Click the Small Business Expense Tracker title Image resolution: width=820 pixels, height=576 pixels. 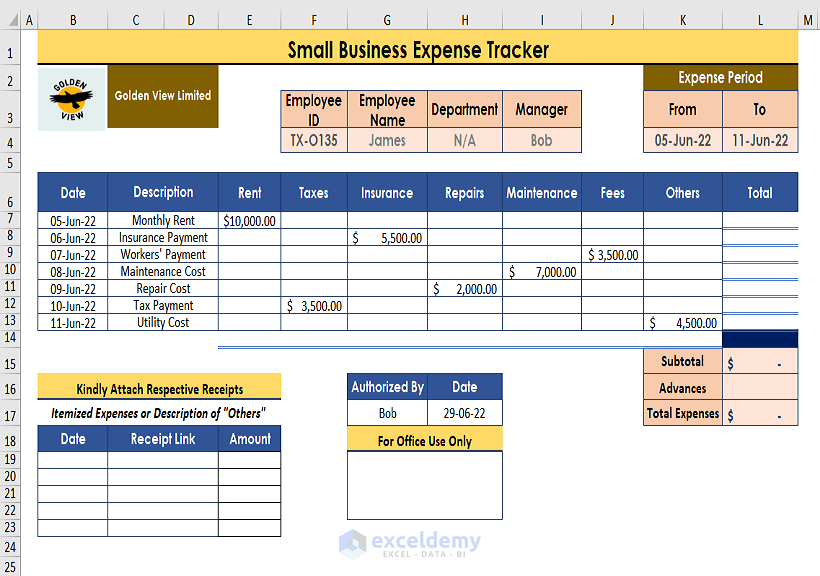(x=418, y=49)
